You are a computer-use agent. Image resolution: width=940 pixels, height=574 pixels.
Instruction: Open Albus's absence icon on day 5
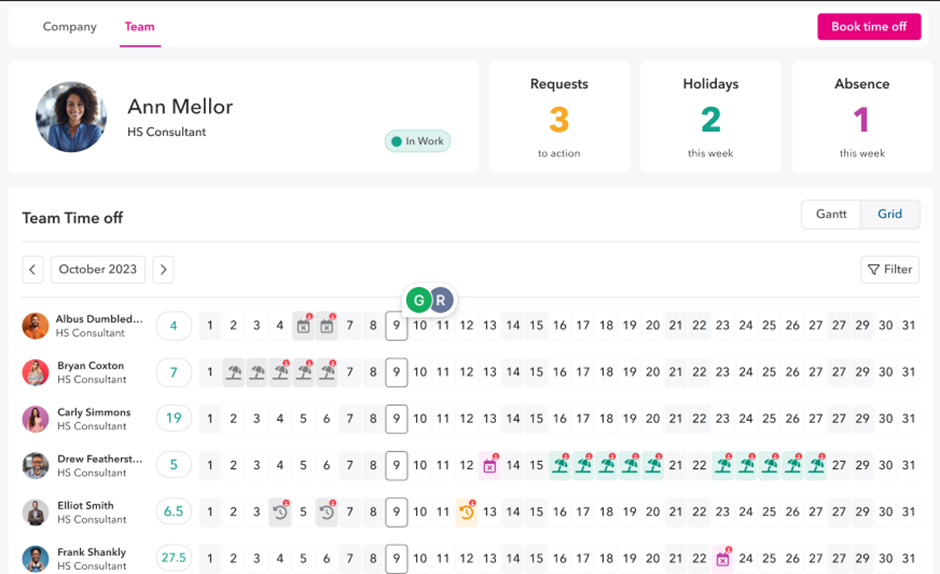pyautogui.click(x=303, y=326)
